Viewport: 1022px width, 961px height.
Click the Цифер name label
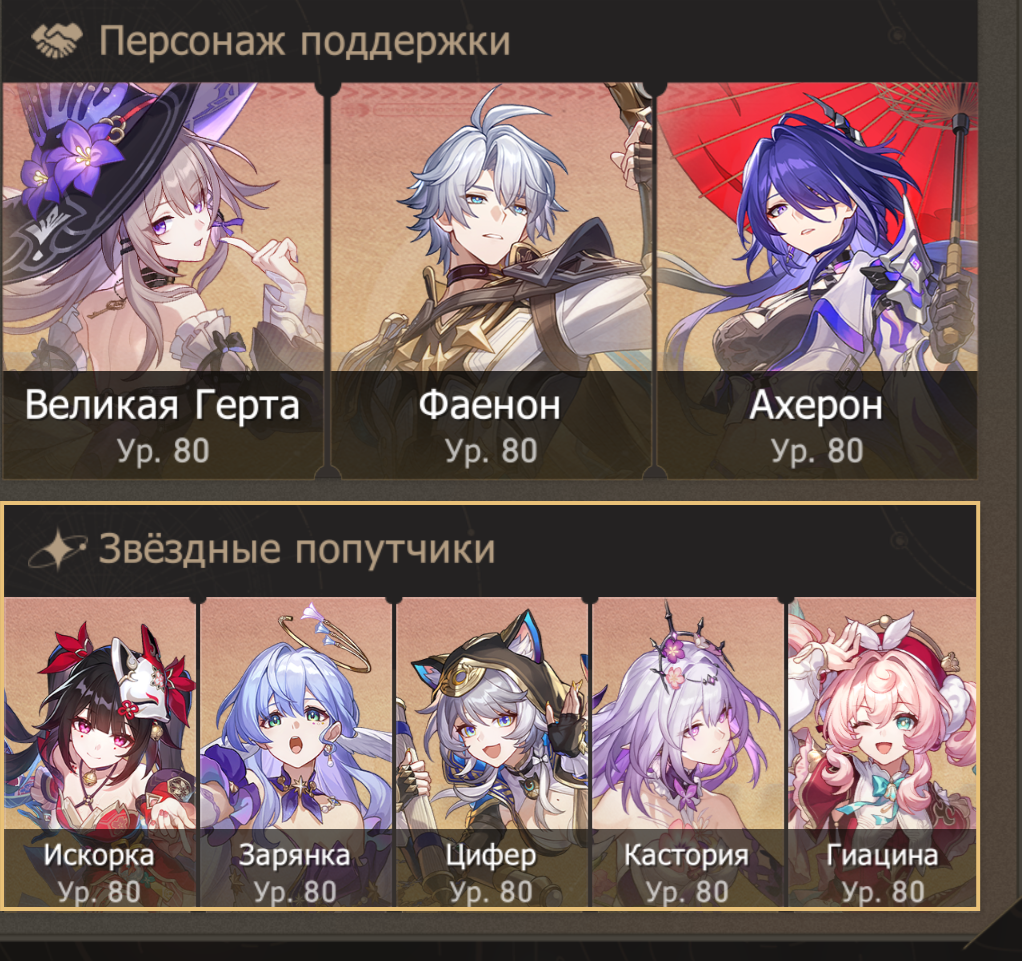point(491,855)
